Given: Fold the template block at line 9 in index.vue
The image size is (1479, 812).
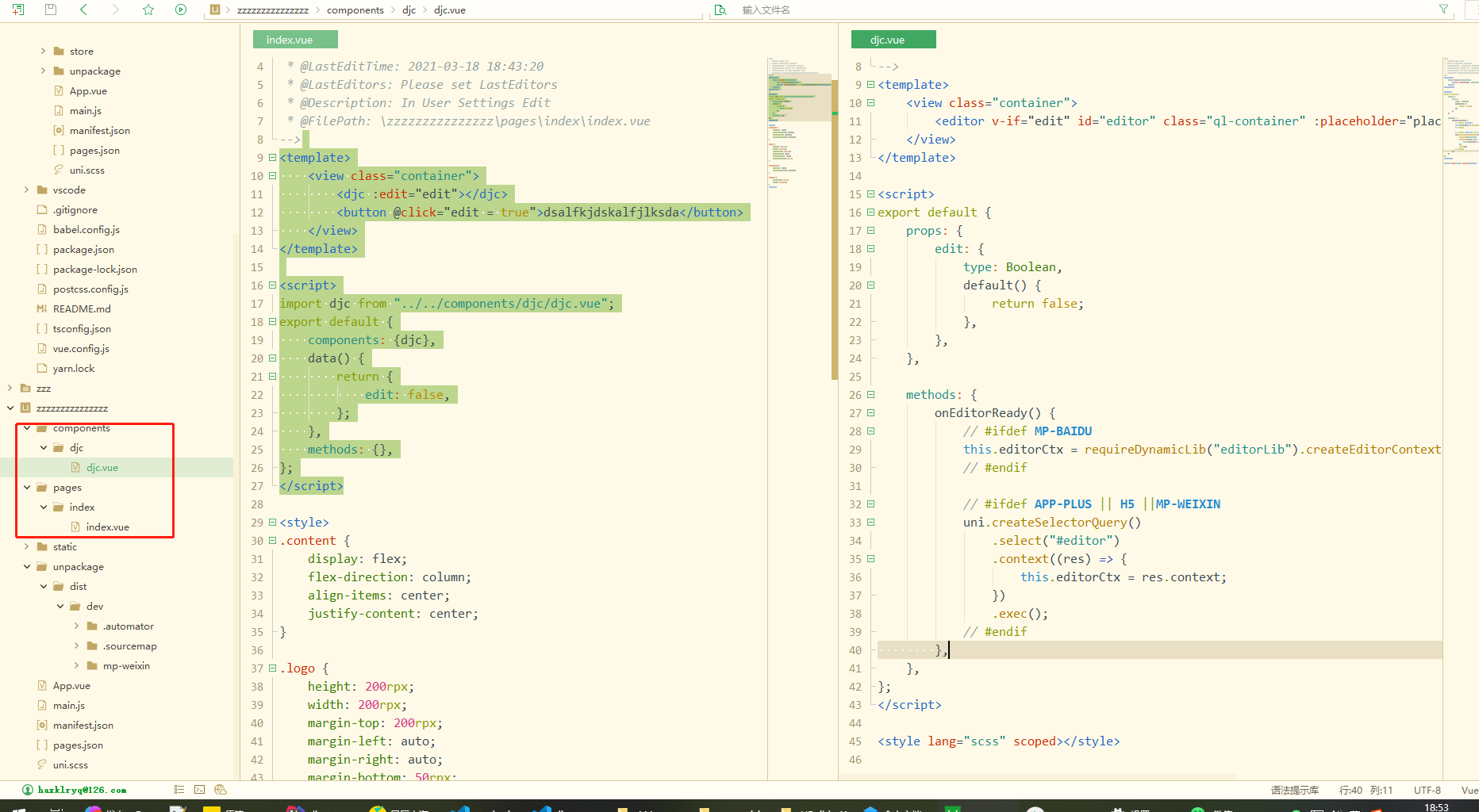Looking at the screenshot, I should (272, 157).
